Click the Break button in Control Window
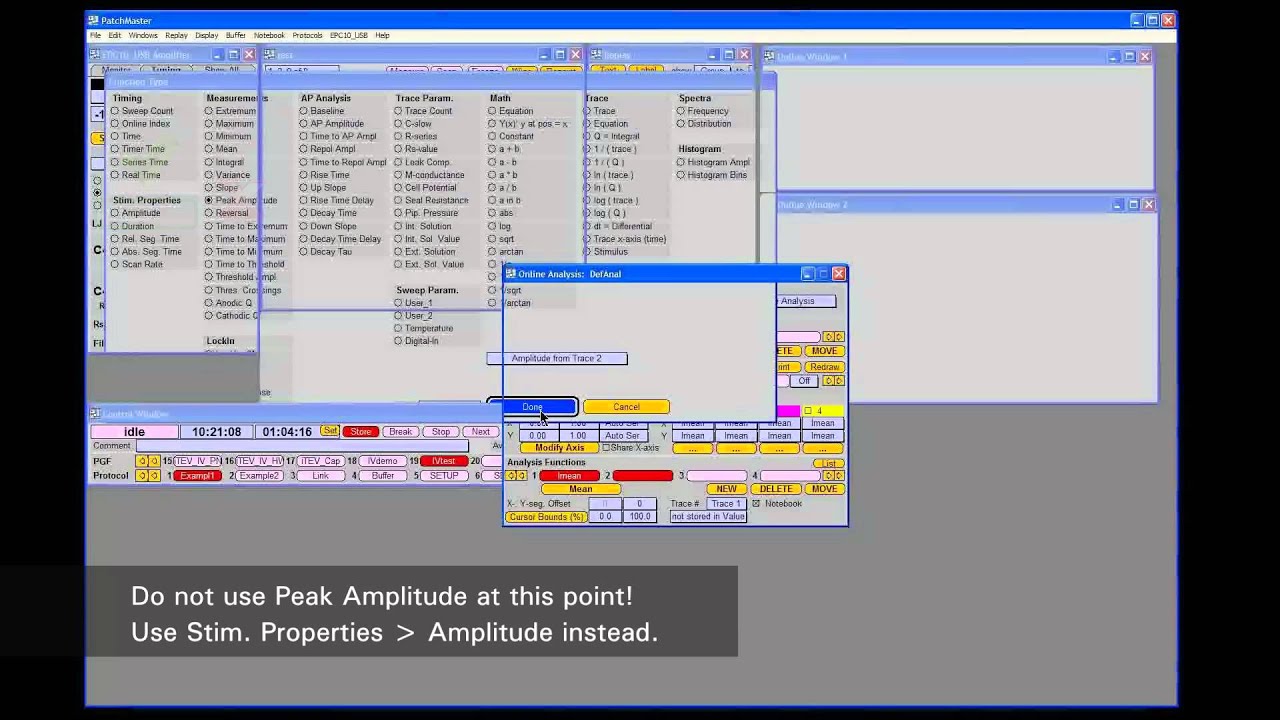 [x=400, y=432]
